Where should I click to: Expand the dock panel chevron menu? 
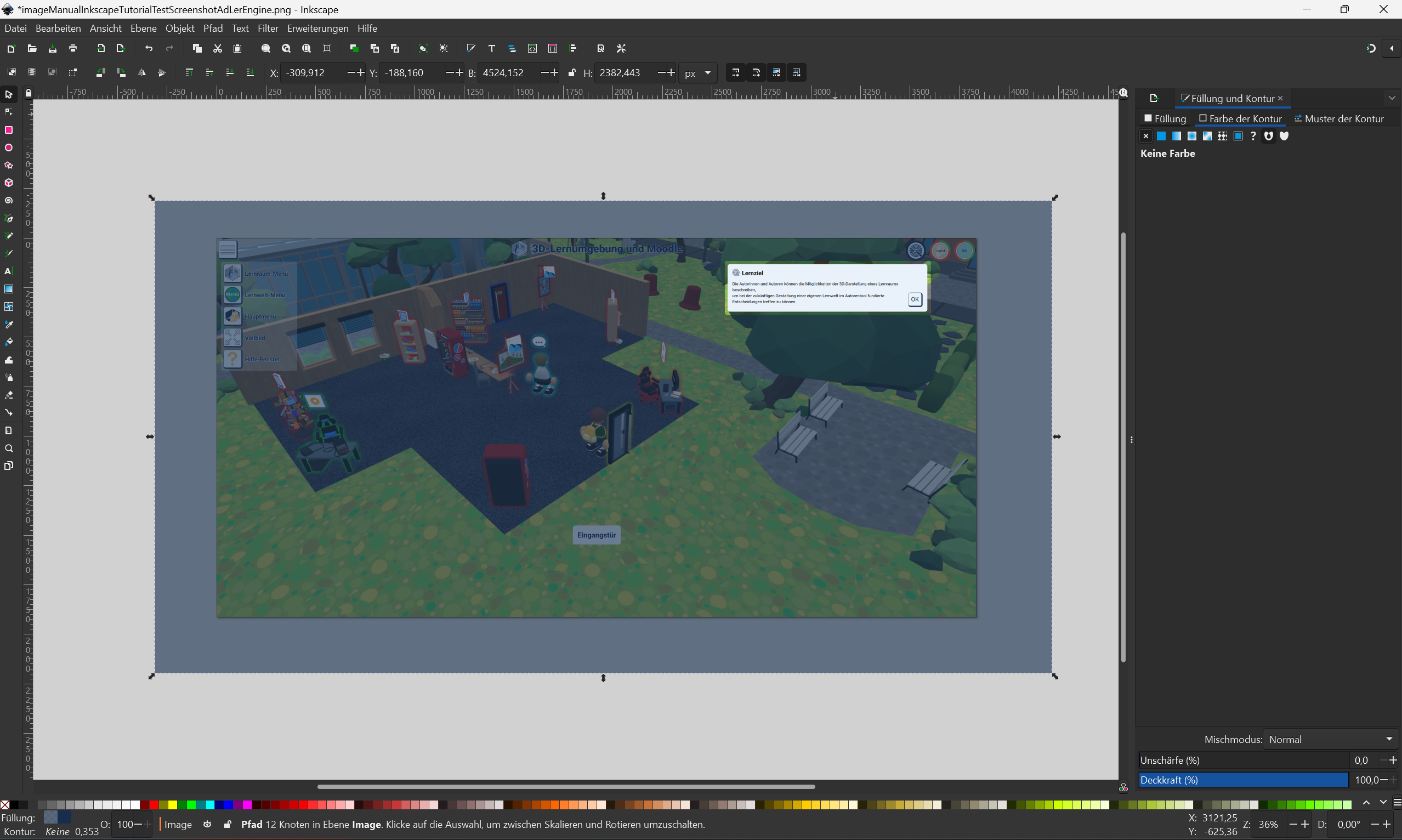point(1392,98)
